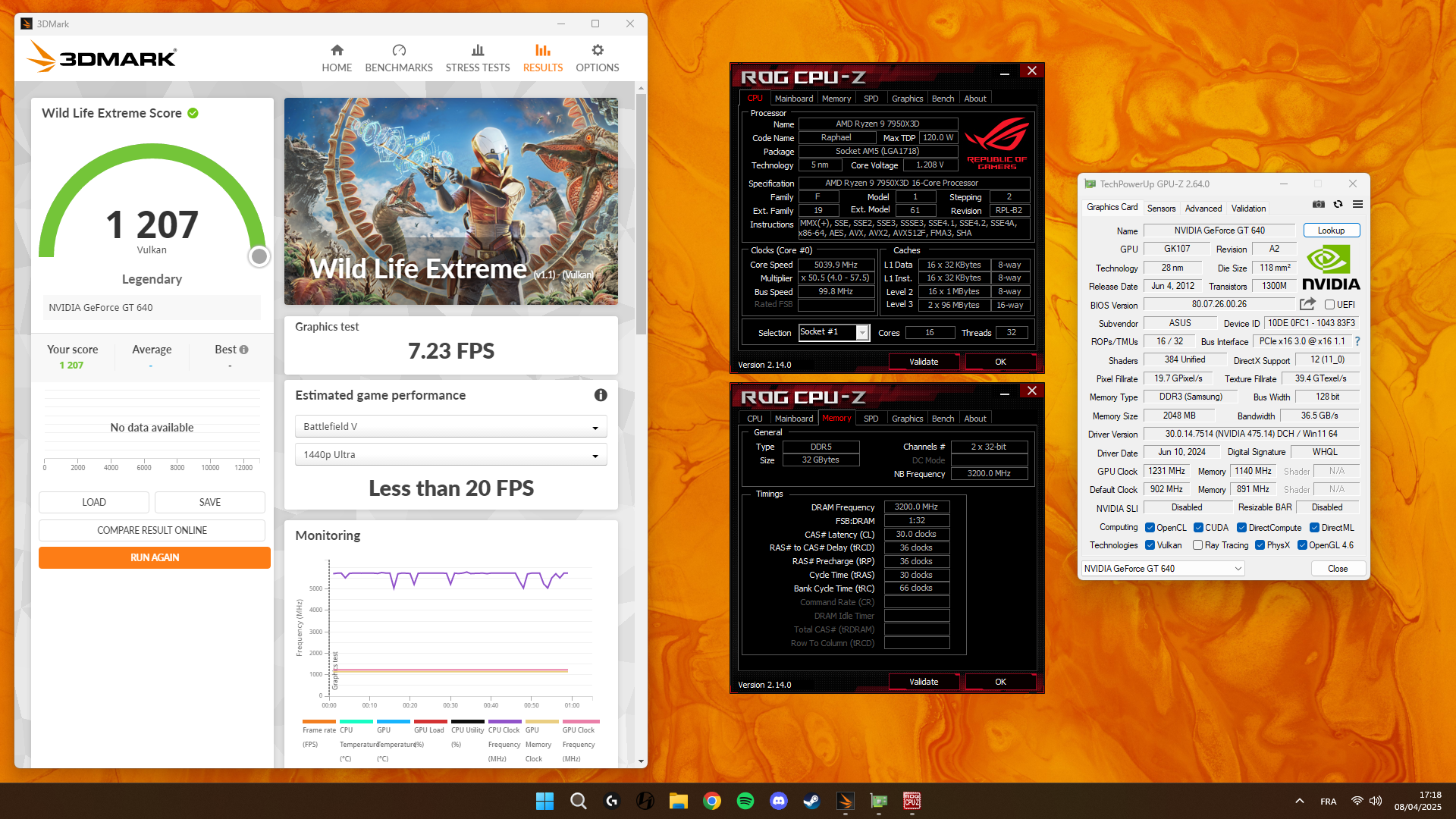Open the Windows Start menu
This screenshot has width=1456, height=819.
(x=544, y=801)
